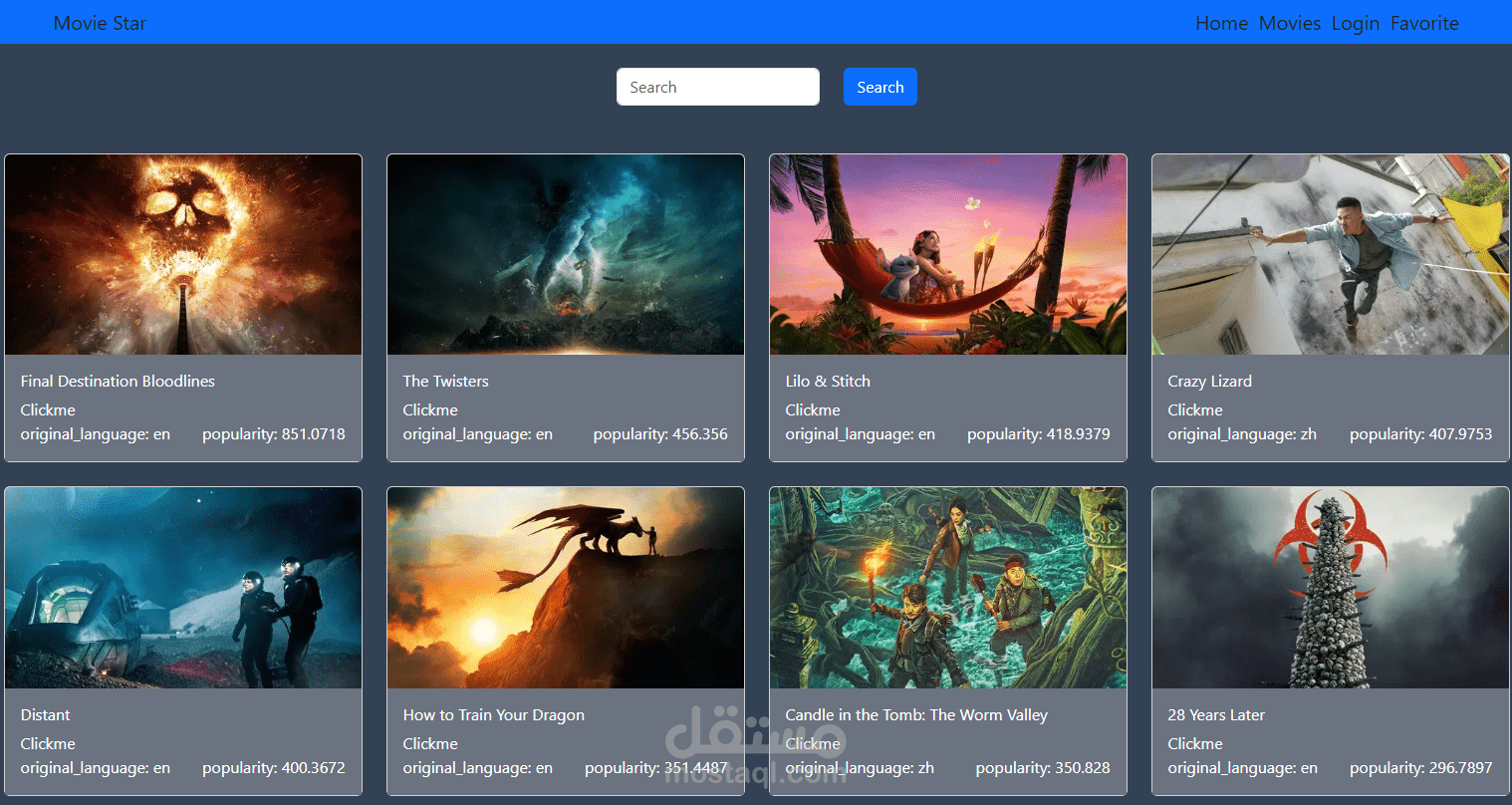Click original_language: zh on Candle in Tomb card
The width and height of the screenshot is (1512, 805).
click(860, 768)
